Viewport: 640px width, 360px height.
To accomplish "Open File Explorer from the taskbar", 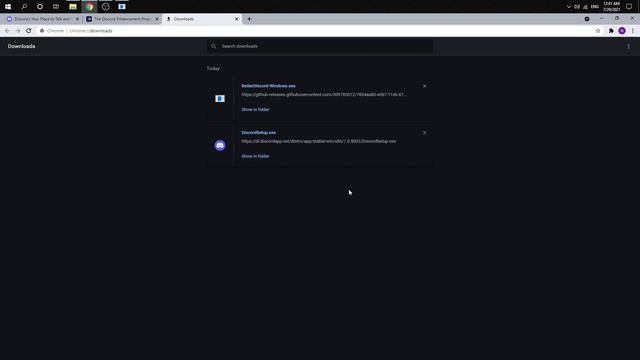I will [73, 7].
